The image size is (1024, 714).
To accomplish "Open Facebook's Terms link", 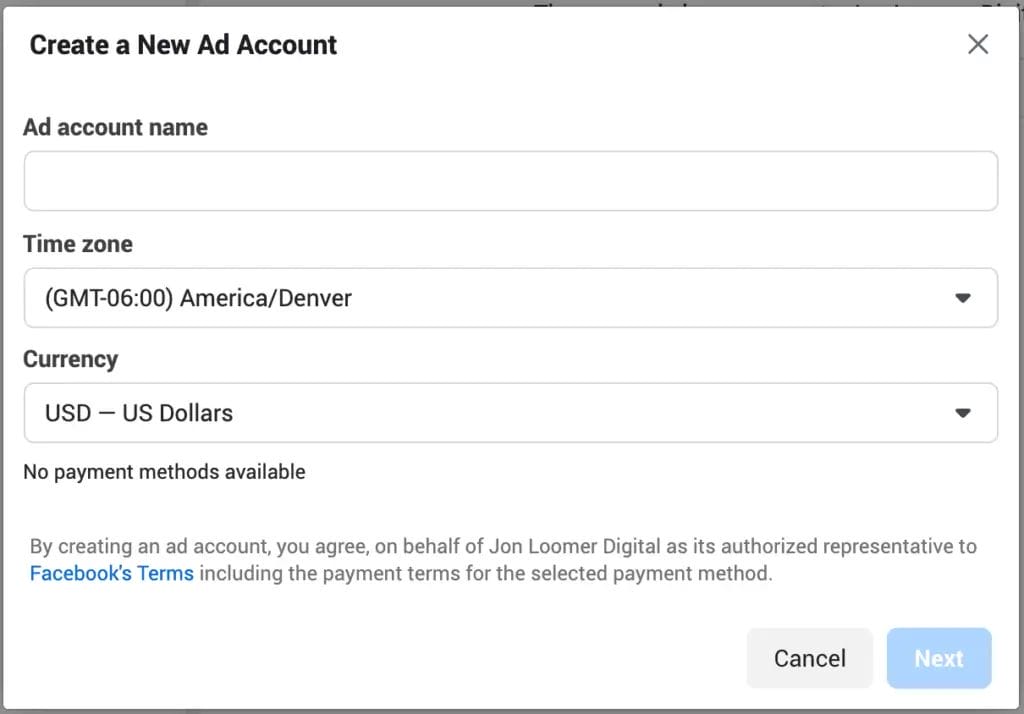I will (111, 573).
